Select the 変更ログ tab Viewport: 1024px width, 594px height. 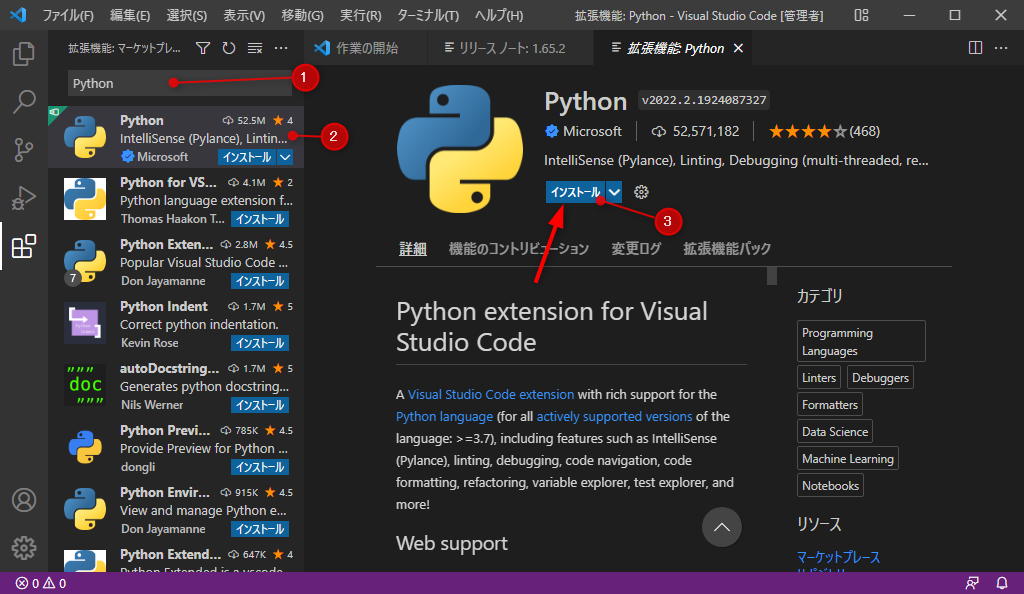[636, 249]
